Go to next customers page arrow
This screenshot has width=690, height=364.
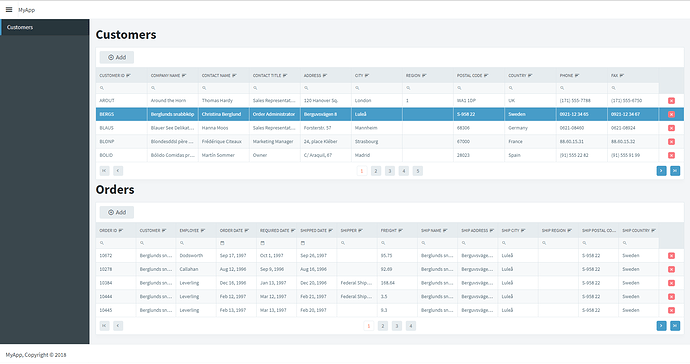click(661, 171)
